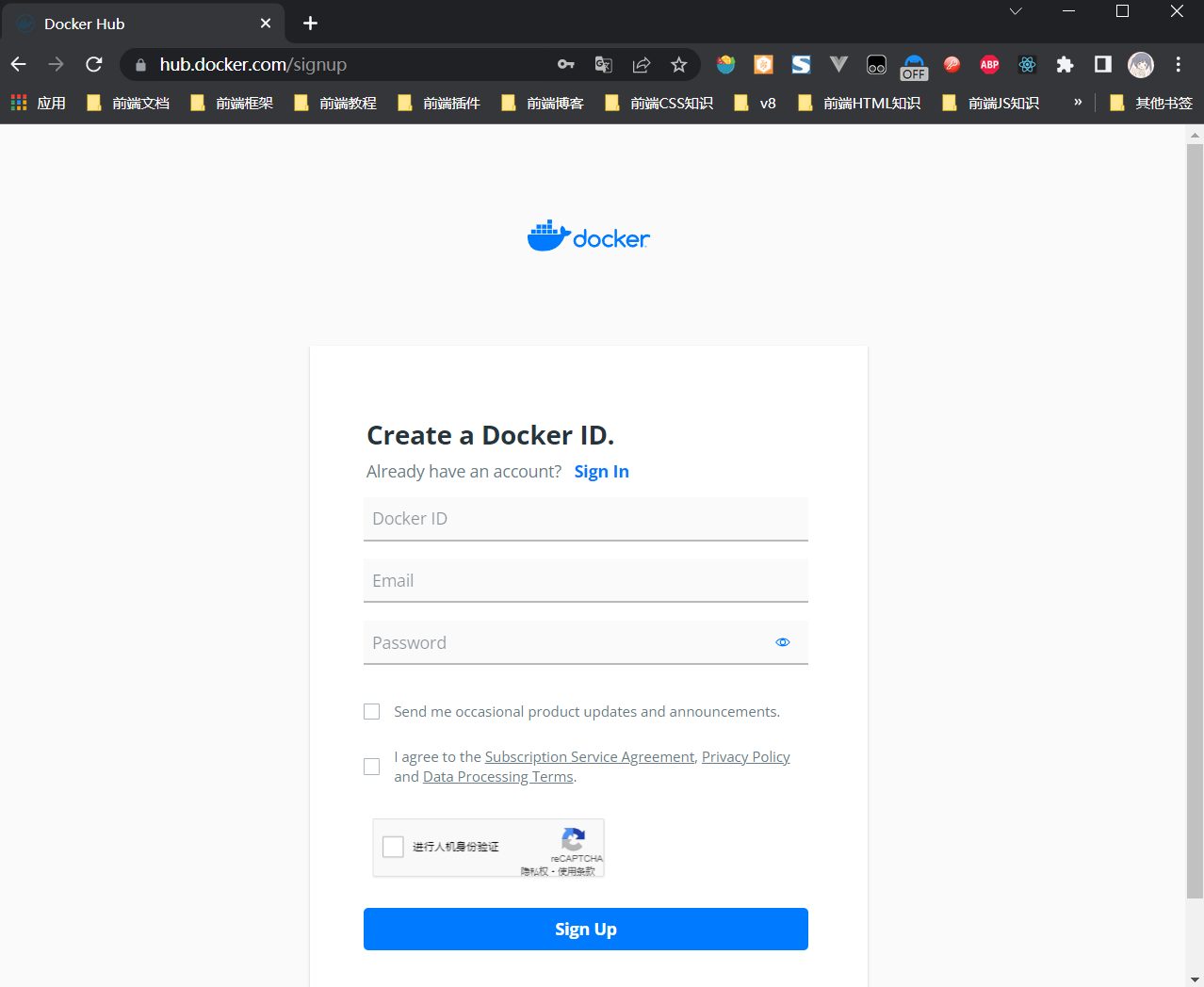Expand the hidden bookmarks overflow chevron
The width and height of the screenshot is (1204, 987).
pos(1078,103)
